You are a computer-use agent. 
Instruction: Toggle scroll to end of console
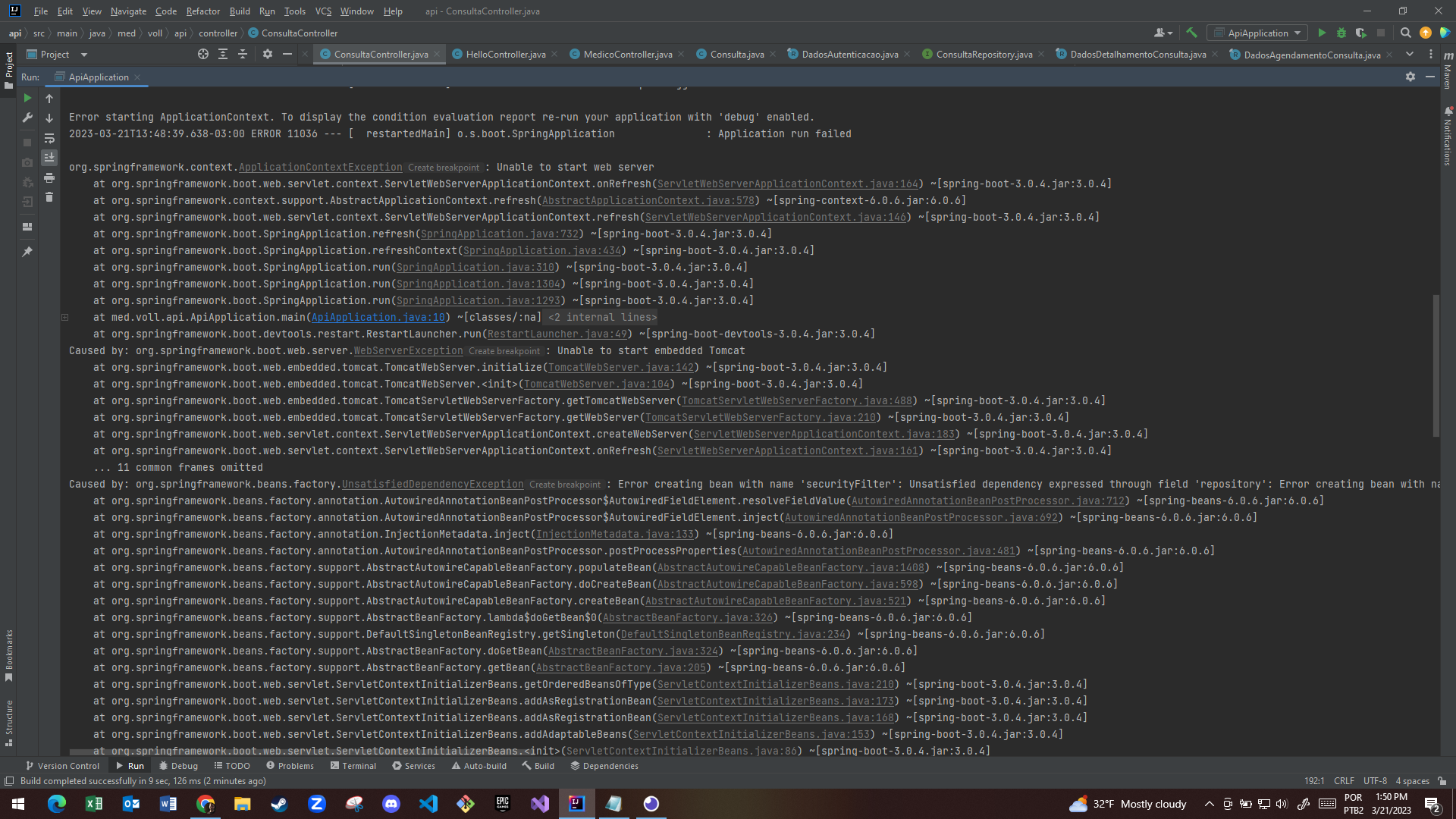(49, 158)
